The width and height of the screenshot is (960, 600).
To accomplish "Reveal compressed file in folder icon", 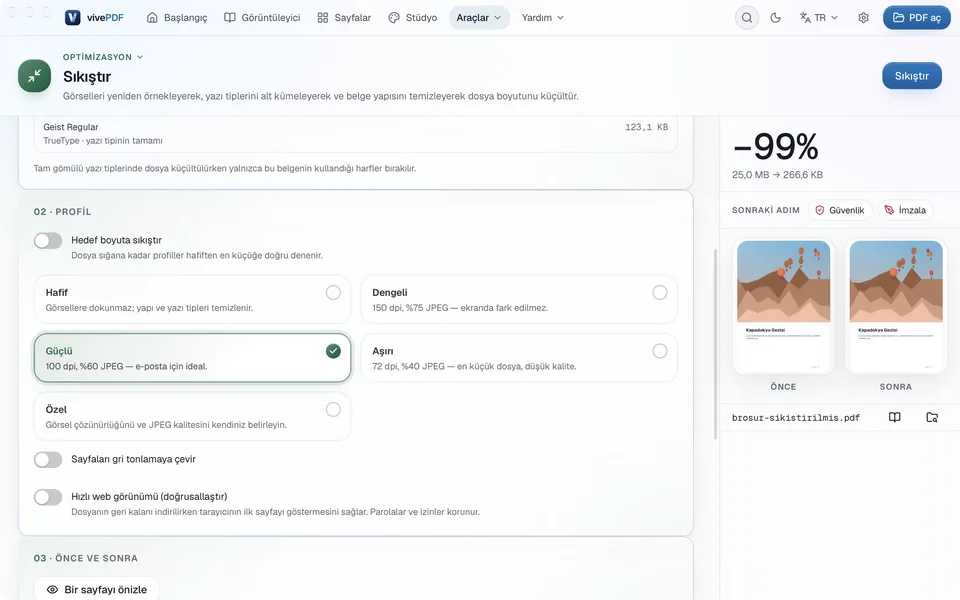I will pos(932,418).
